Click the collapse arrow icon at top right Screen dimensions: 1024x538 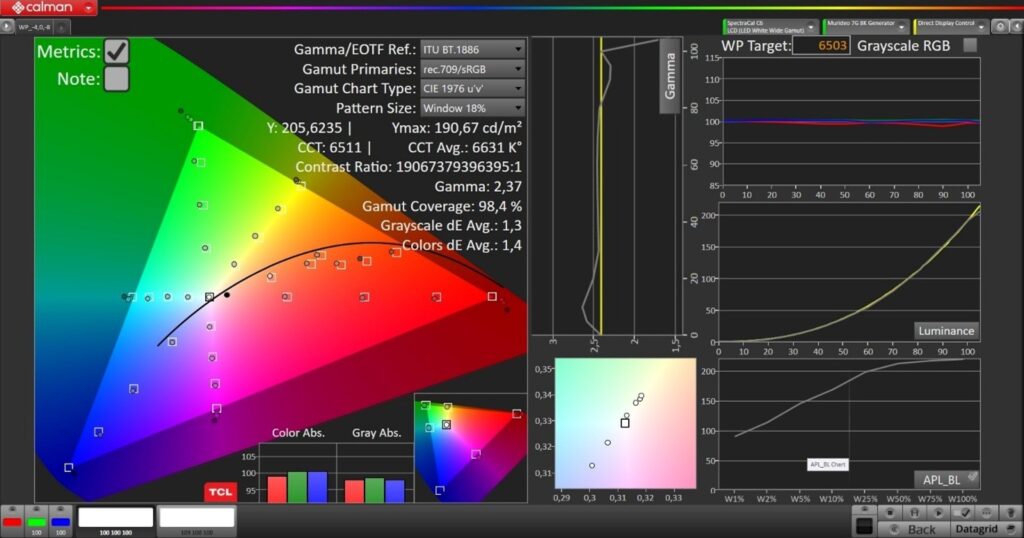pyautogui.click(x=1016, y=27)
